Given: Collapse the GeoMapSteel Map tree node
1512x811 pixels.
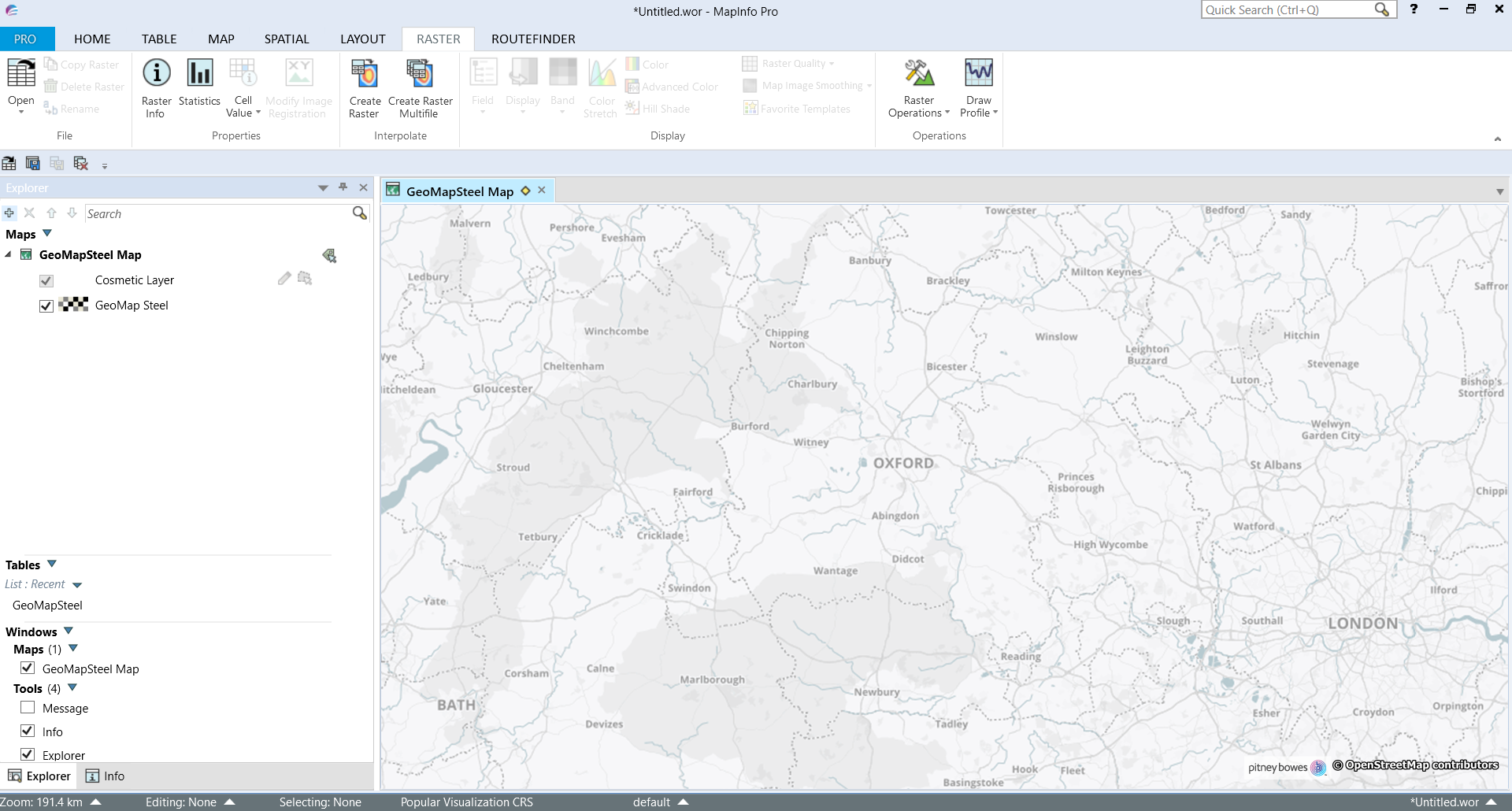Looking at the screenshot, I should click(8, 254).
